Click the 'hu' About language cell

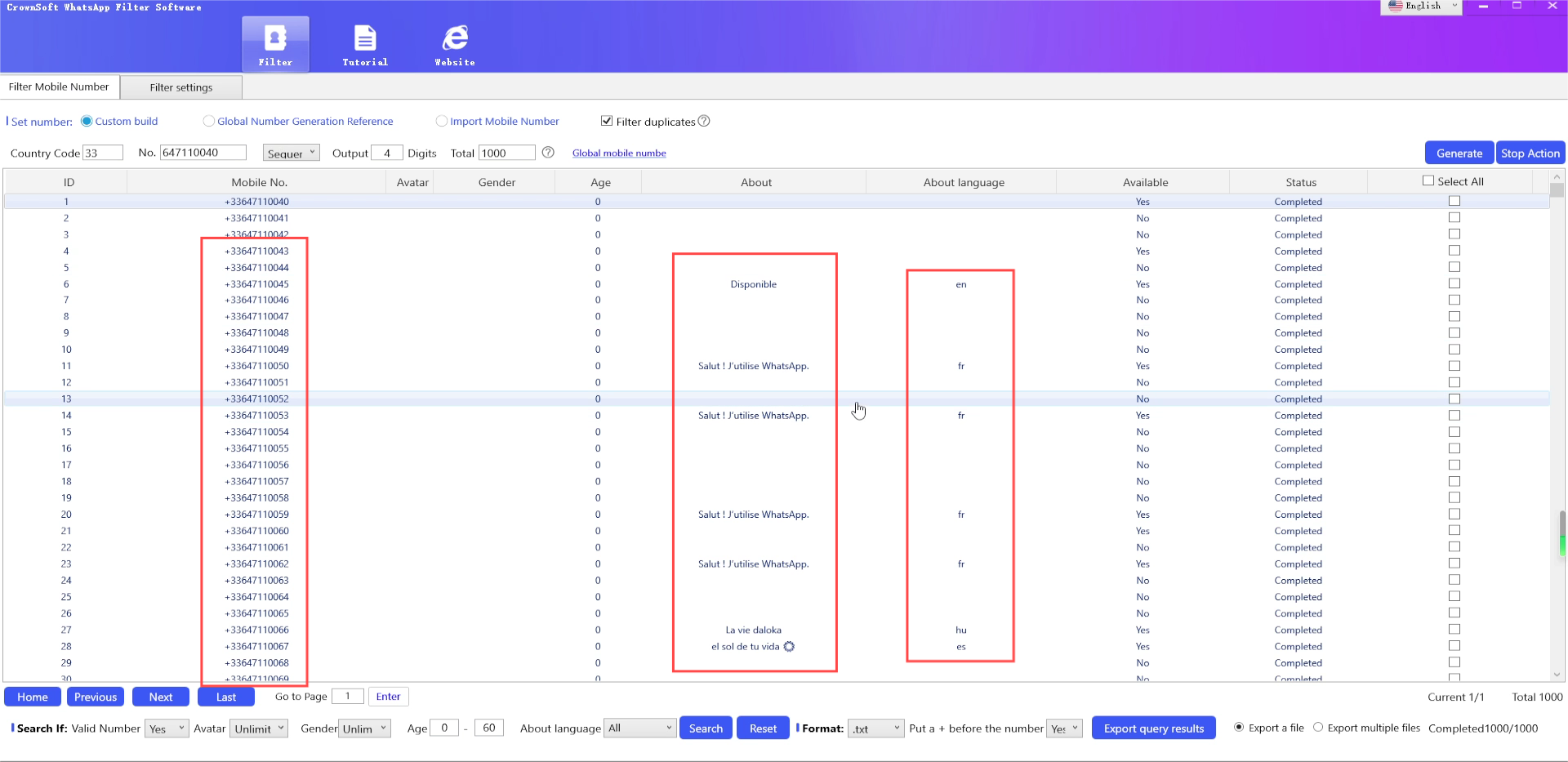click(960, 630)
